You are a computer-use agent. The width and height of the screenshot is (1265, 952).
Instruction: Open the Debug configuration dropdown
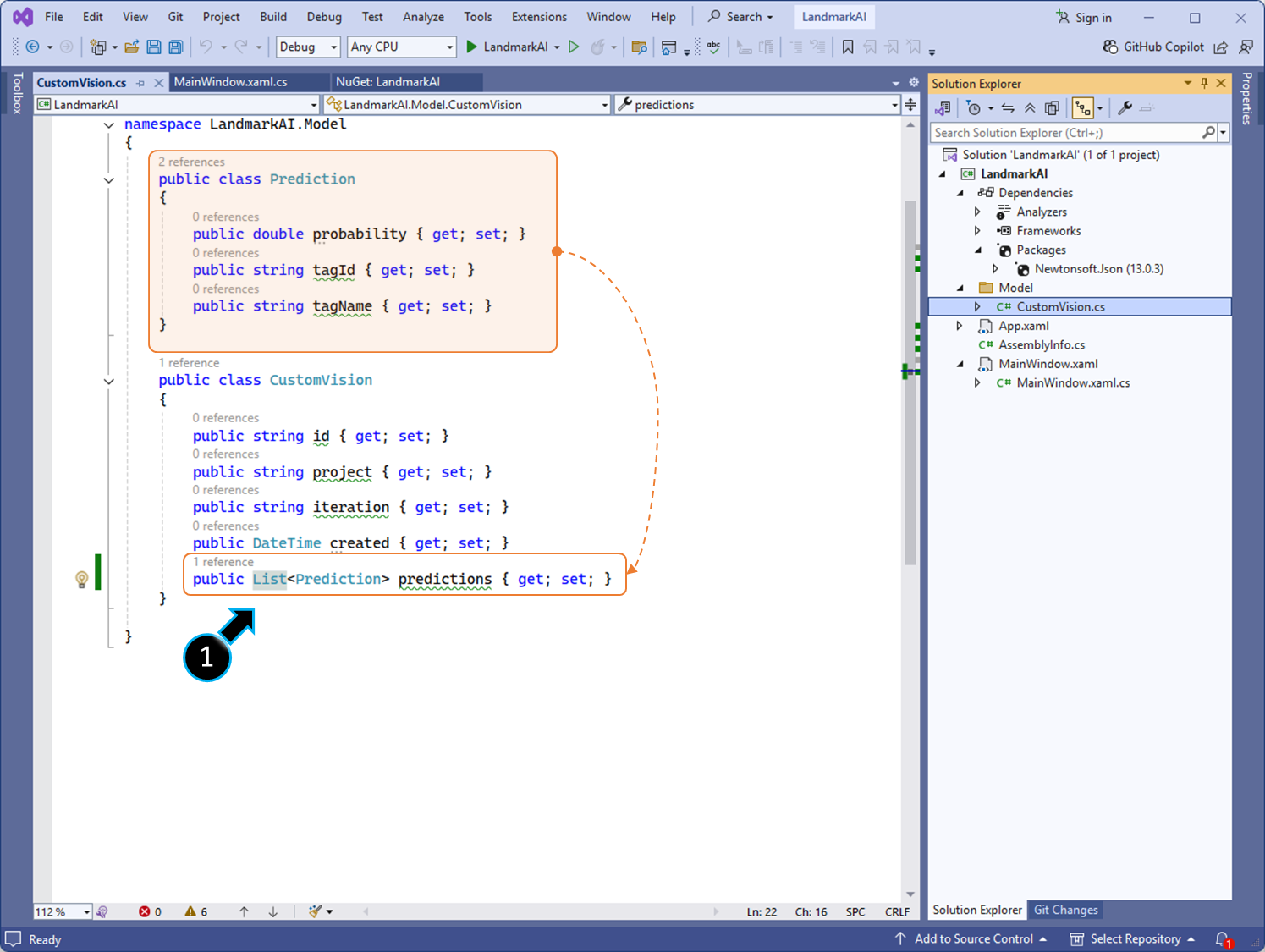pos(308,47)
